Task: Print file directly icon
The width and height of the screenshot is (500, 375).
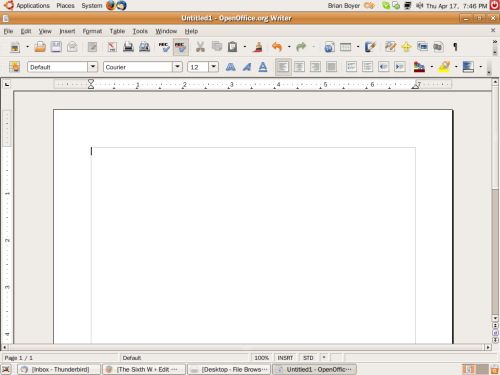Action: (128, 47)
